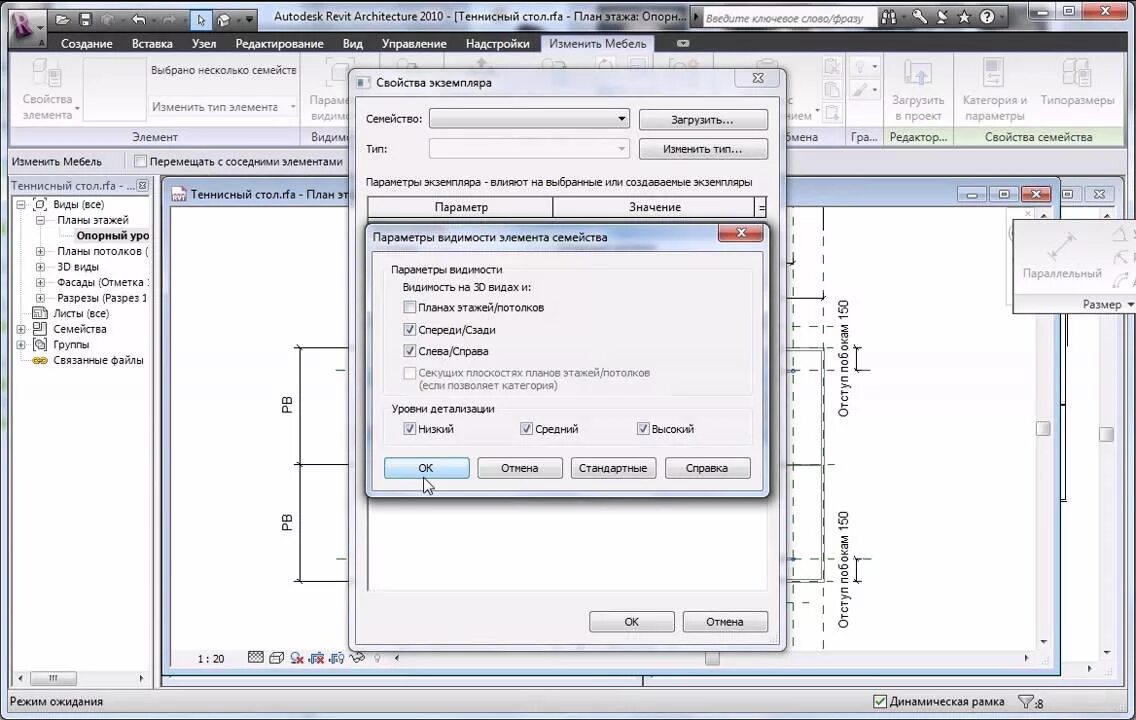Screen dimensions: 1136x720
Task: Click the Open folder icon in quick access toolbar
Action: (63, 20)
